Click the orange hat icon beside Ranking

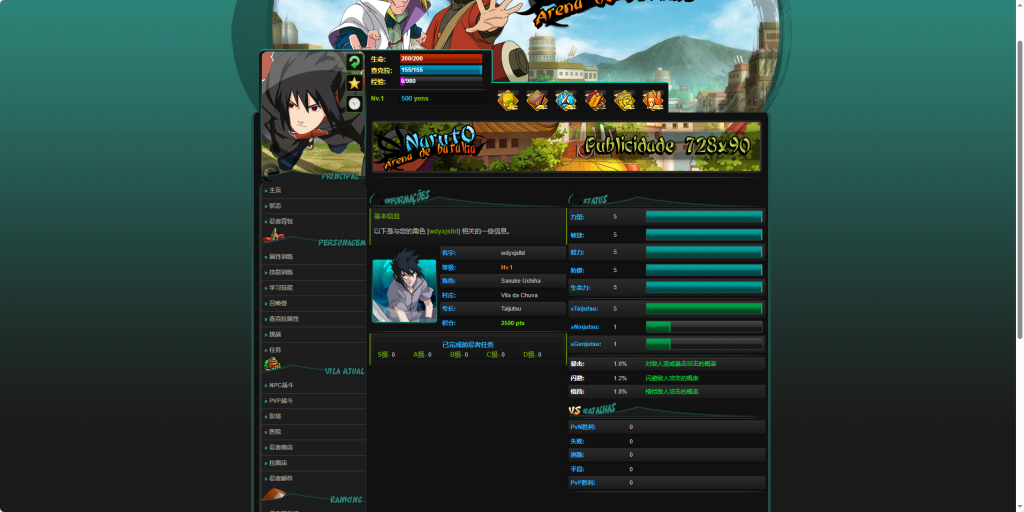click(274, 494)
